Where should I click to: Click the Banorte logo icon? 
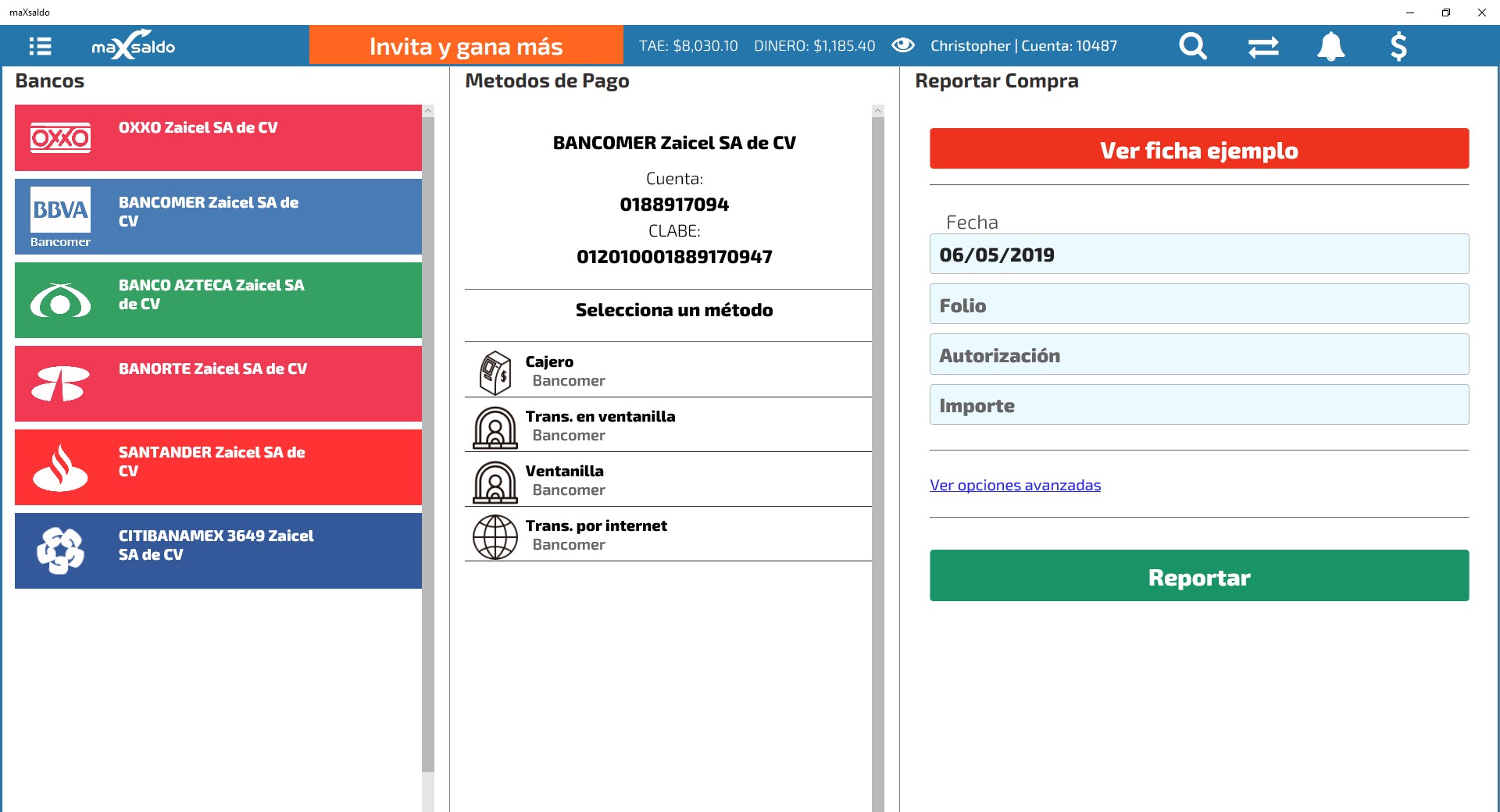(x=60, y=383)
